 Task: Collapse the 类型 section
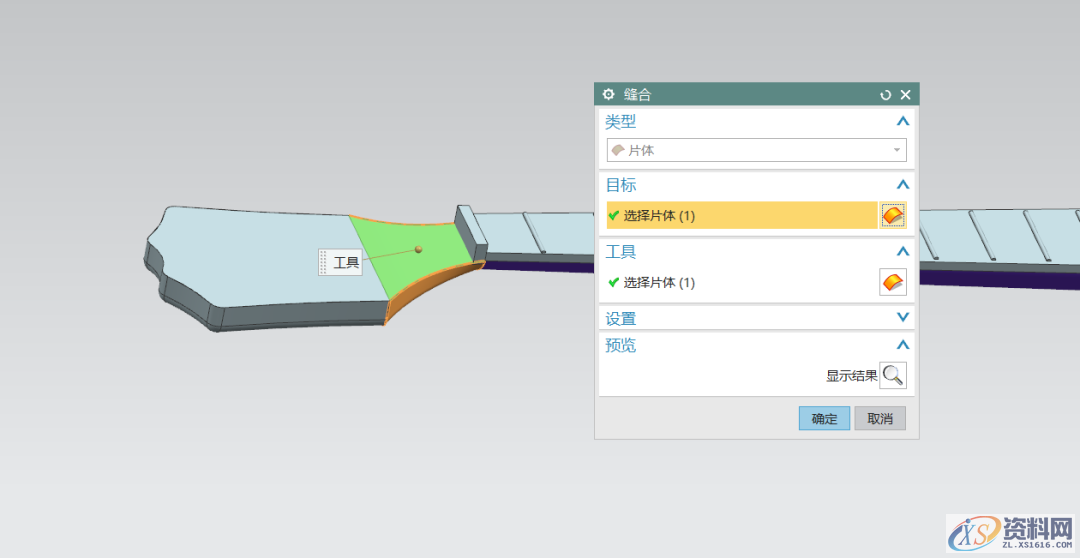903,121
